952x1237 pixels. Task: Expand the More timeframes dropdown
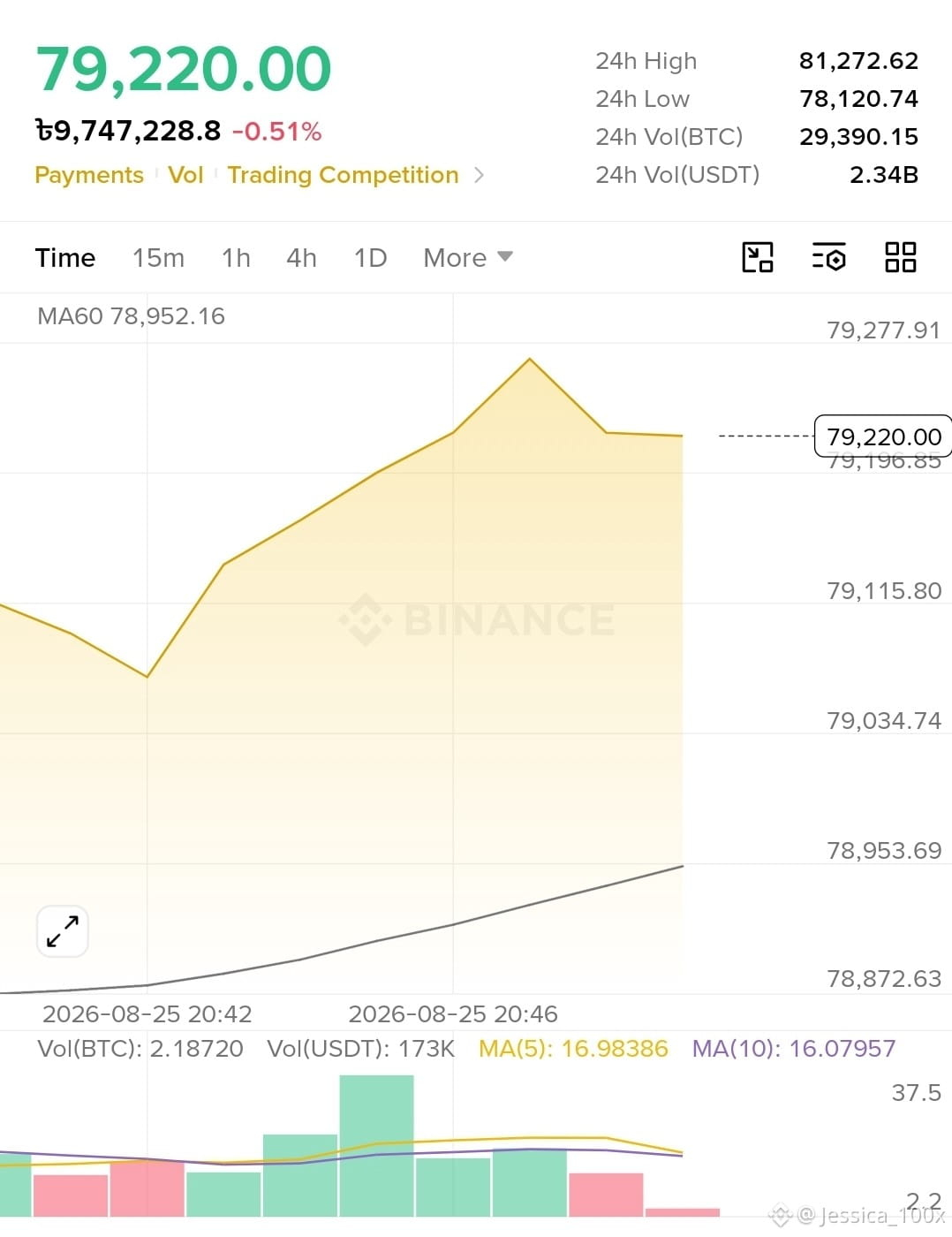click(x=468, y=257)
